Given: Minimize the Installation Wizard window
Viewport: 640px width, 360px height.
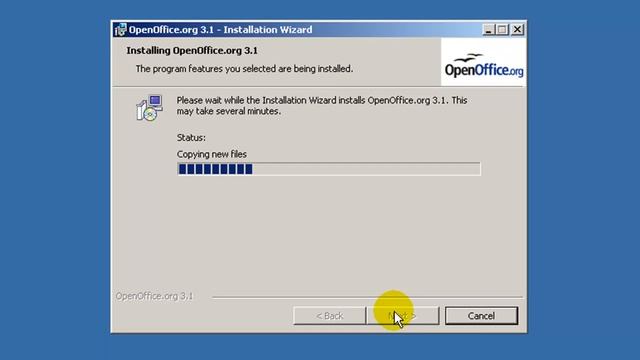Looking at the screenshot, I should click(489, 29).
